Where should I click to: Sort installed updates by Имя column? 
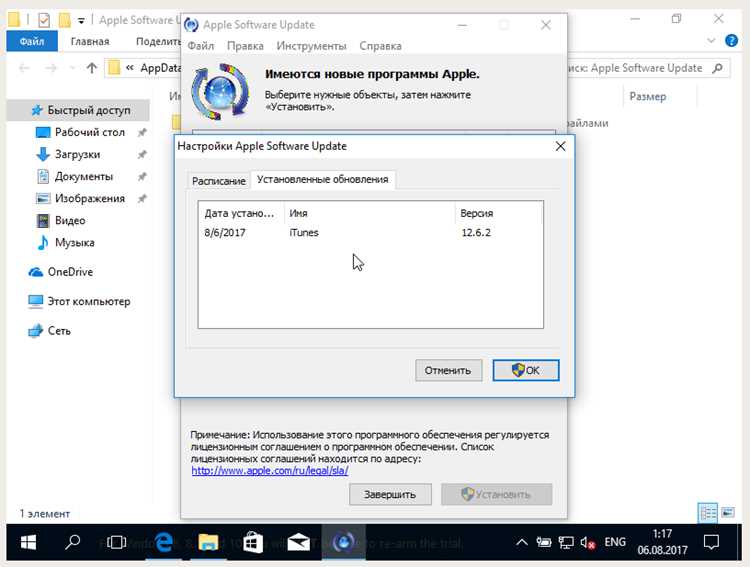pos(369,213)
